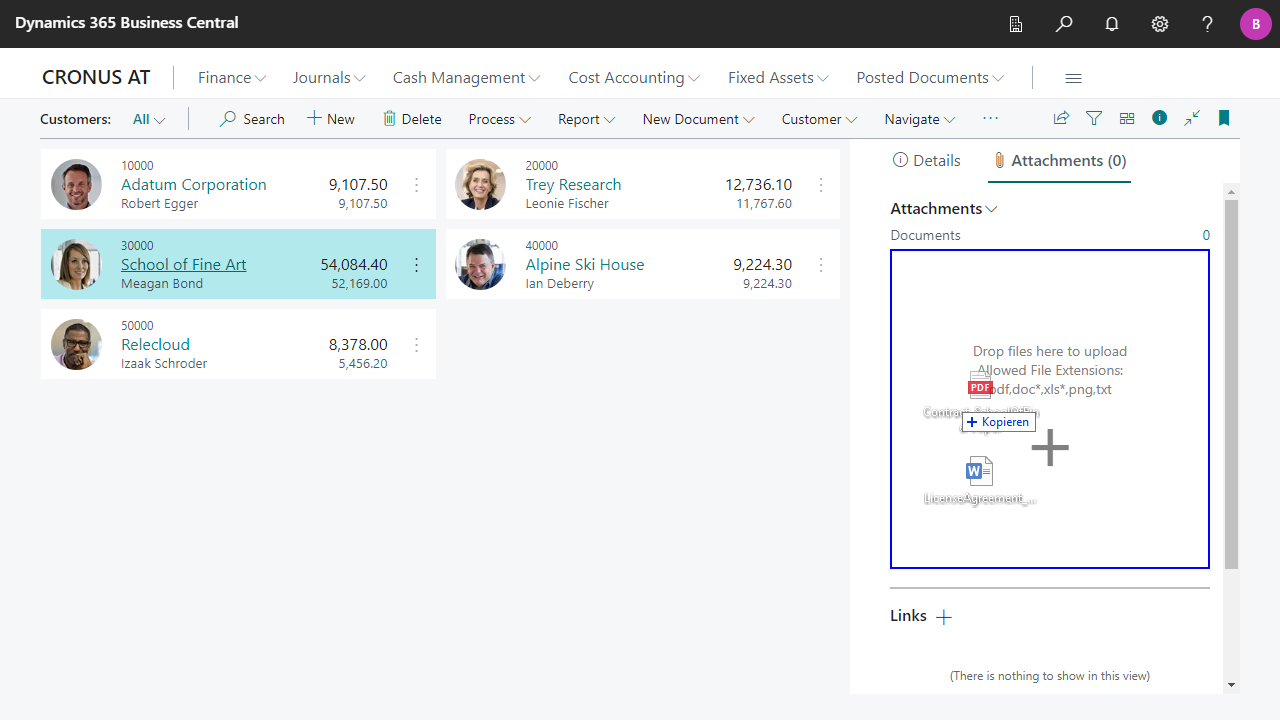Switch the list layout view icon
The image size is (1280, 720).
[1127, 118]
